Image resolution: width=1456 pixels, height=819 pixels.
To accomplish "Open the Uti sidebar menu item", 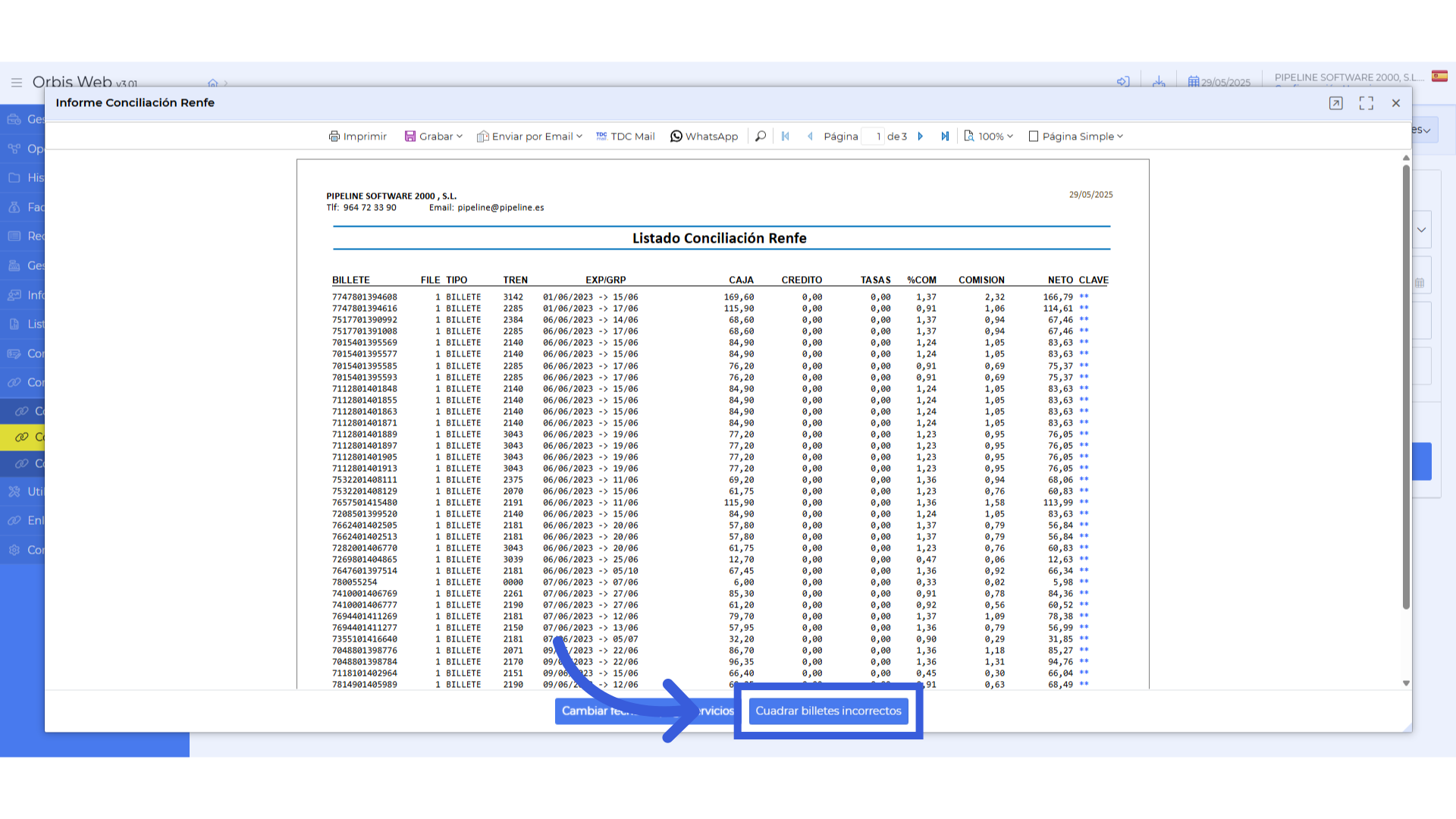I will click(23, 491).
